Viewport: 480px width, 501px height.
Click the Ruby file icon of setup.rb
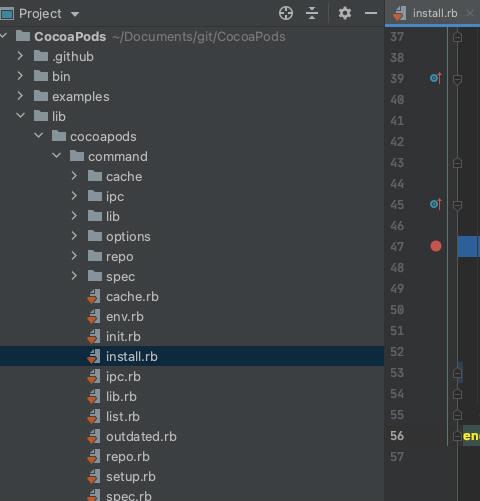pyautogui.click(x=93, y=476)
